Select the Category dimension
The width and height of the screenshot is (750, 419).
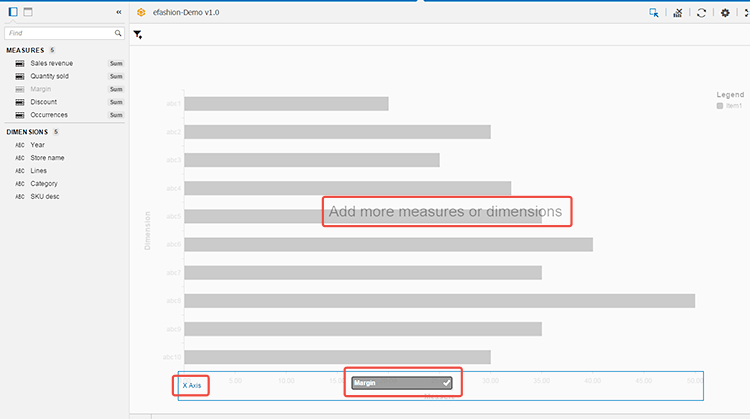point(44,184)
